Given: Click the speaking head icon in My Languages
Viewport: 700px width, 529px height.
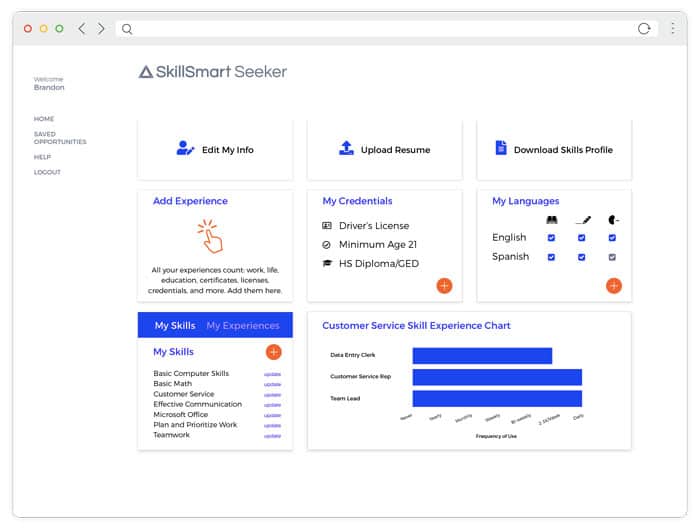Looking at the screenshot, I should pyautogui.click(x=613, y=220).
